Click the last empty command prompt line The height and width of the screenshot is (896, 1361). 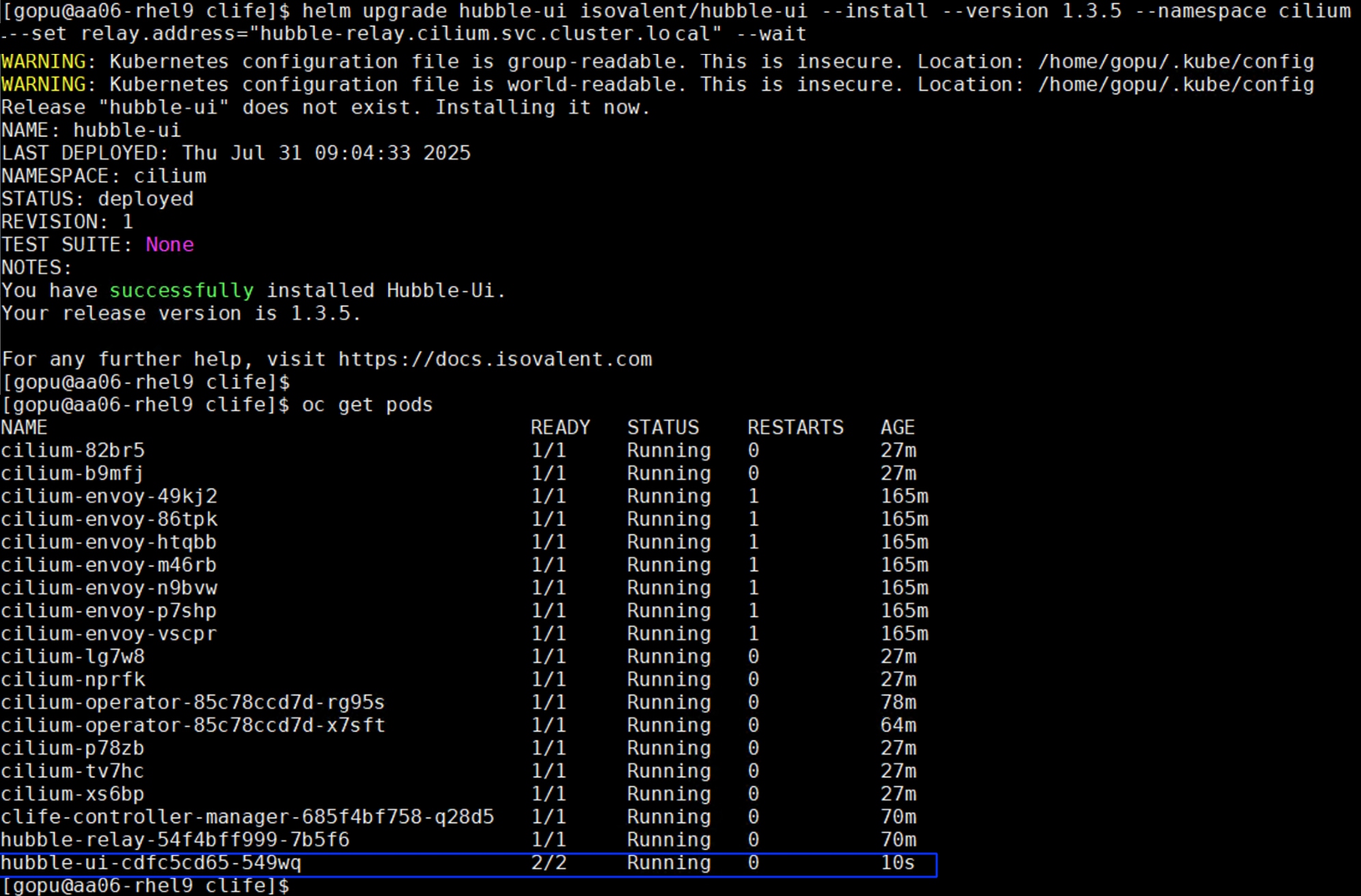[146, 886]
